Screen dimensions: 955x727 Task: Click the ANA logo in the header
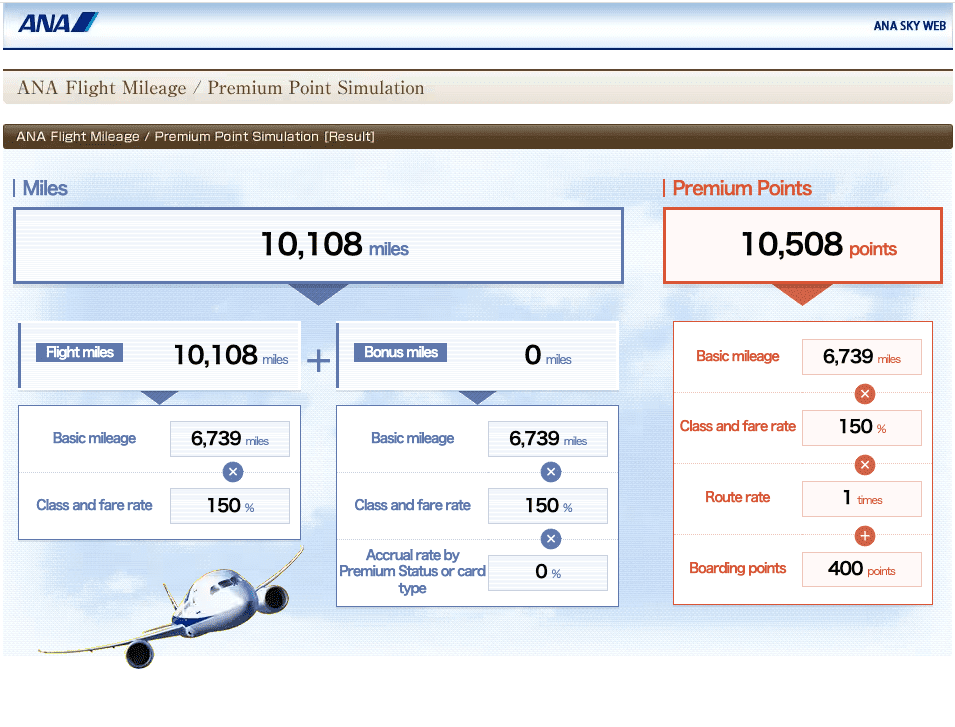coord(58,23)
